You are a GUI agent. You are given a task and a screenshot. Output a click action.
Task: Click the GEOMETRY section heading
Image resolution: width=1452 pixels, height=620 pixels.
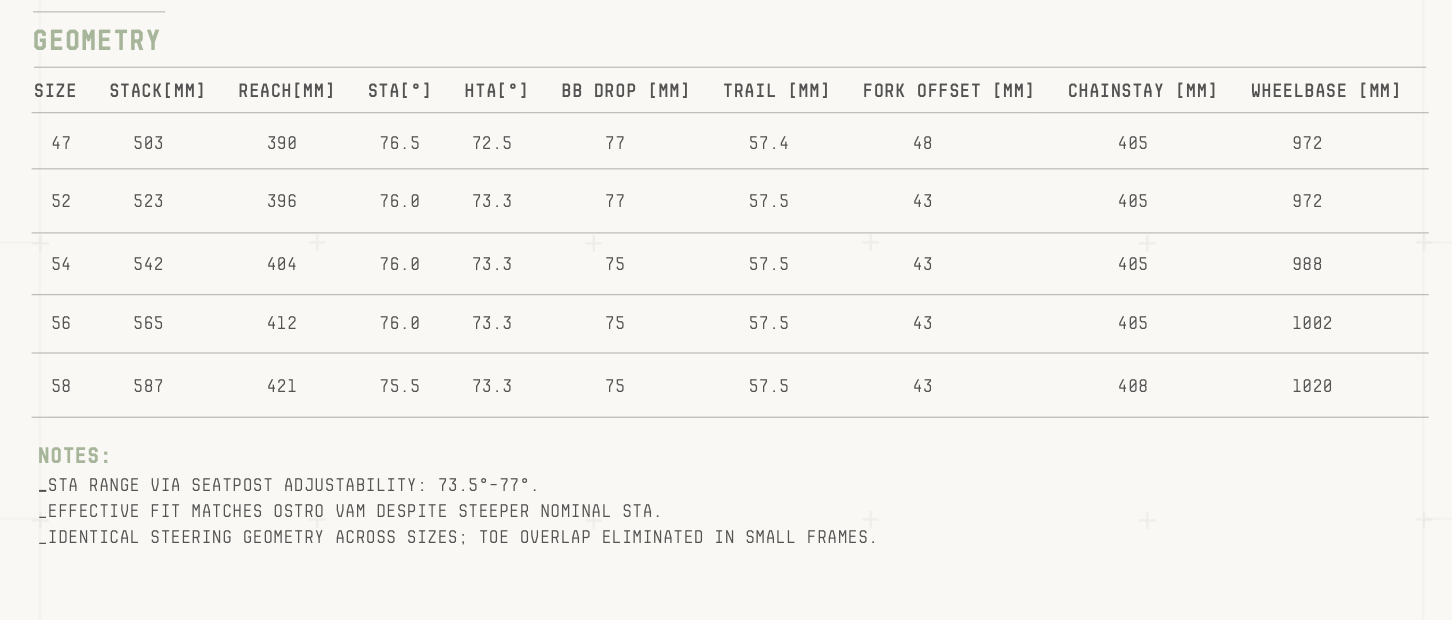coord(97,41)
